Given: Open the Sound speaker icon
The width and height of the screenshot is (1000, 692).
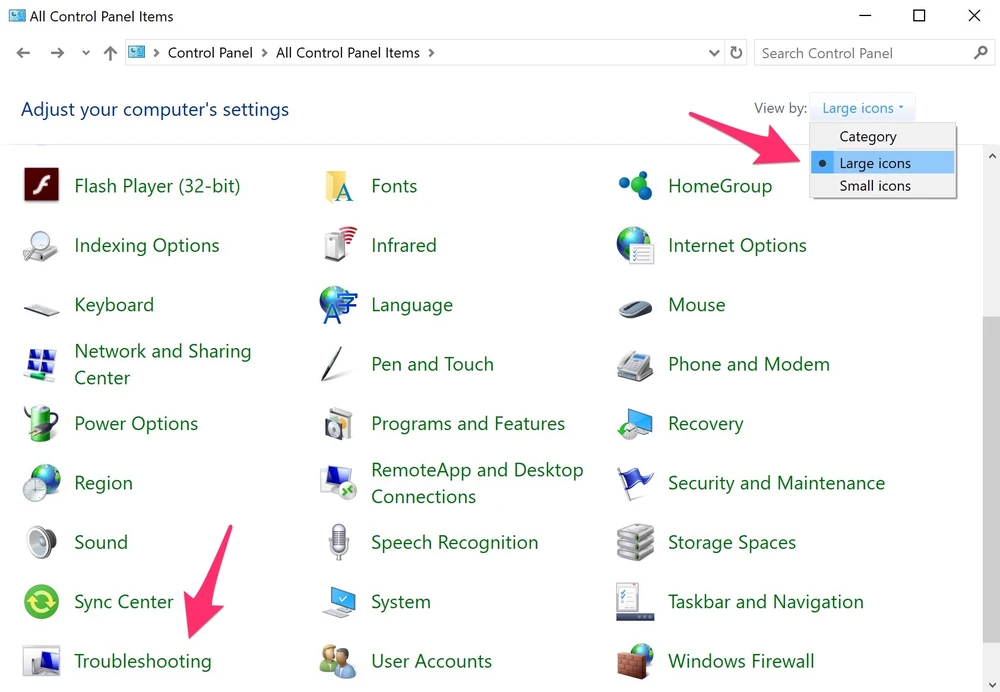Looking at the screenshot, I should tap(41, 543).
